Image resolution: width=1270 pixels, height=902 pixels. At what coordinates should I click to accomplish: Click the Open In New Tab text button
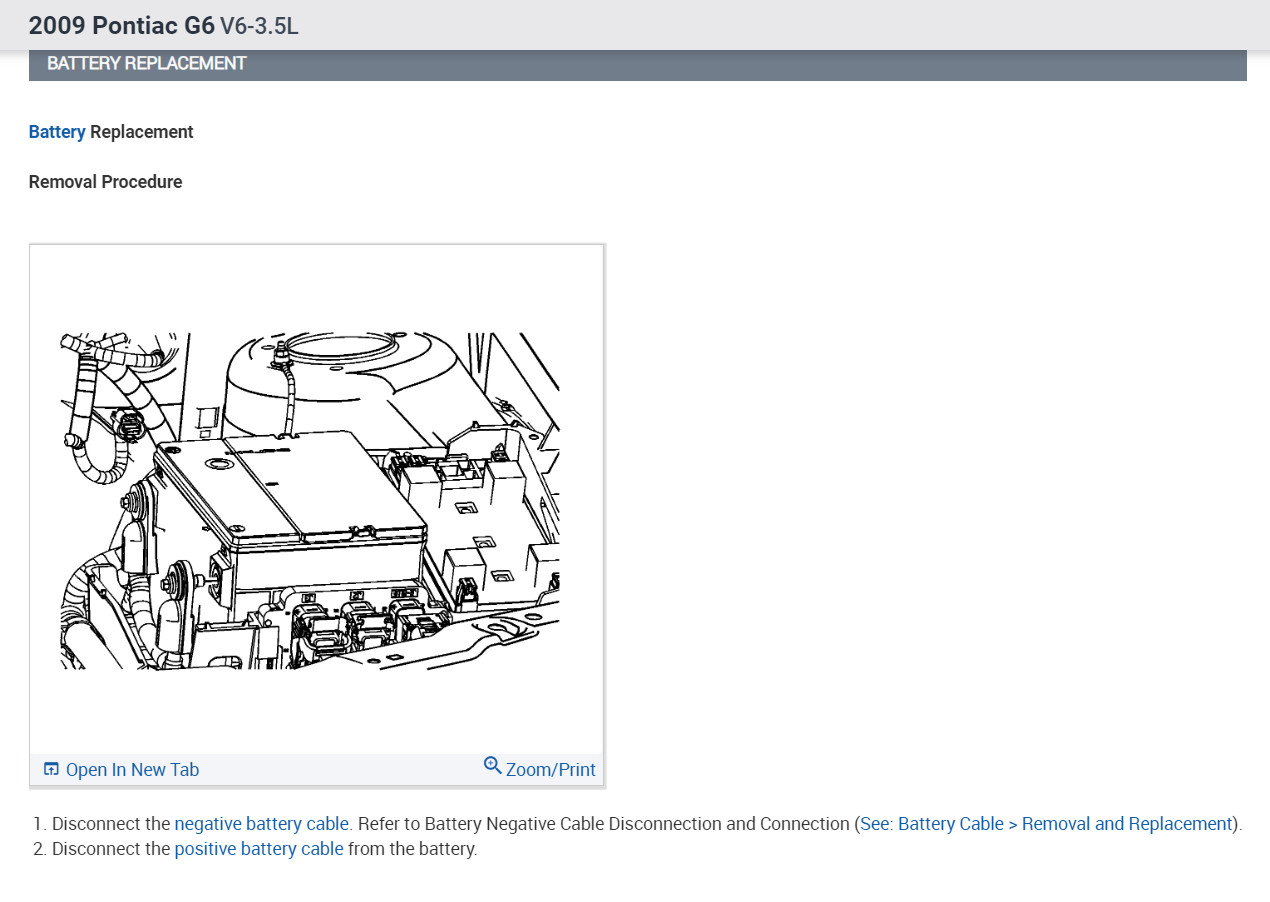pos(132,769)
